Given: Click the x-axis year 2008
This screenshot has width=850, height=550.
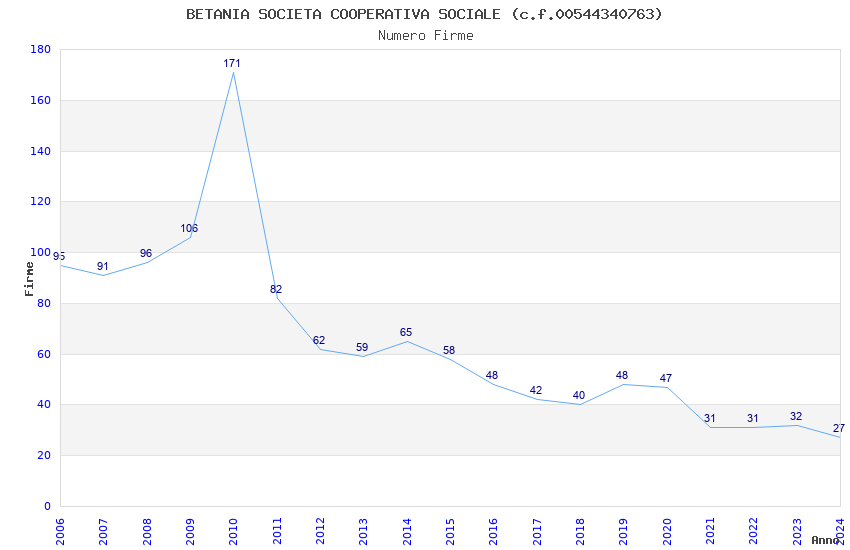Looking at the screenshot, I should click(x=146, y=532).
